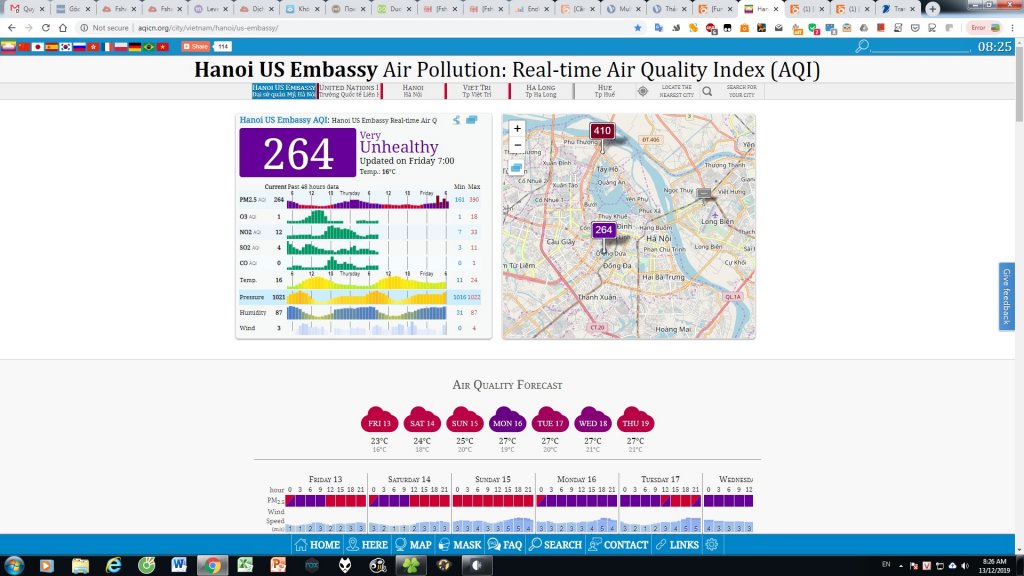Click the share count 114 badge
1024x576 pixels.
click(x=223, y=46)
